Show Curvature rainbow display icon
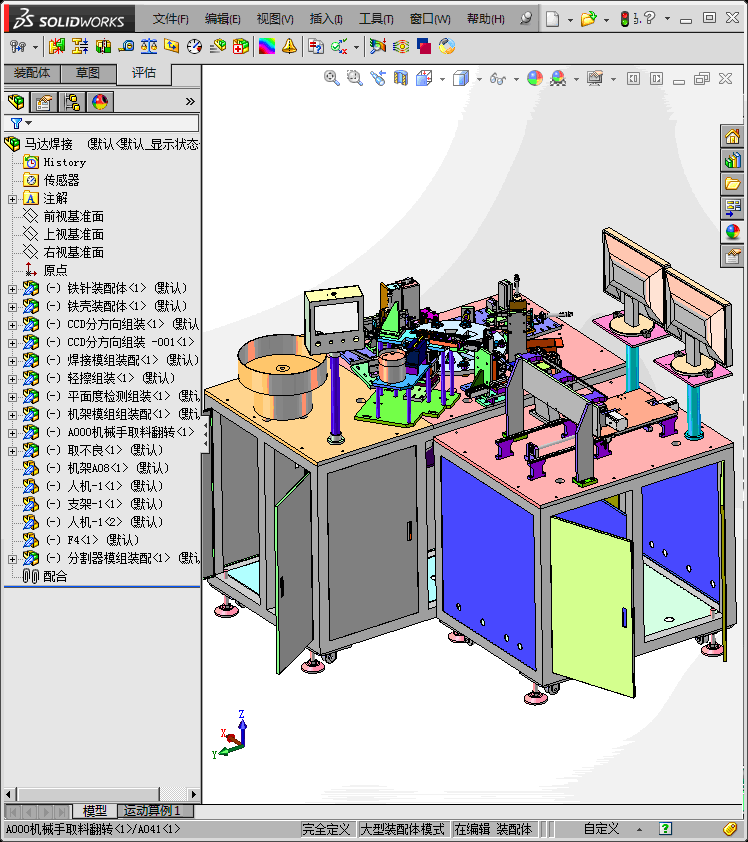This screenshot has height=842, width=748. click(x=267, y=47)
